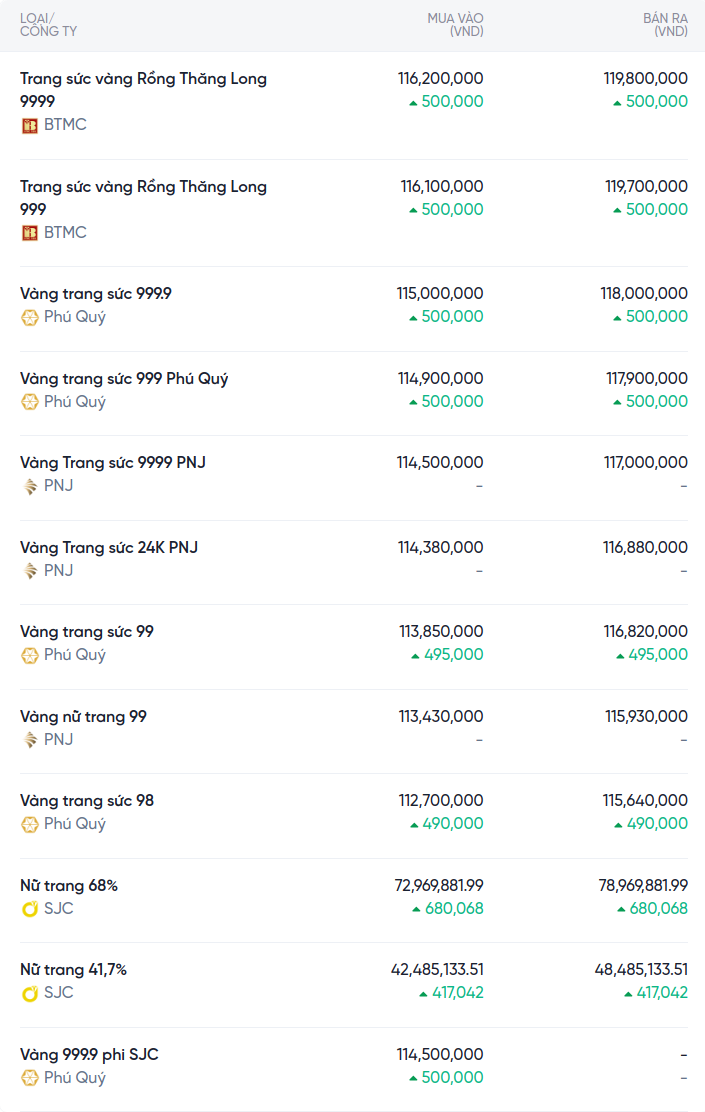Click the Bán Ra column header
Viewport: 705px width, 1112px height.
pos(664,25)
